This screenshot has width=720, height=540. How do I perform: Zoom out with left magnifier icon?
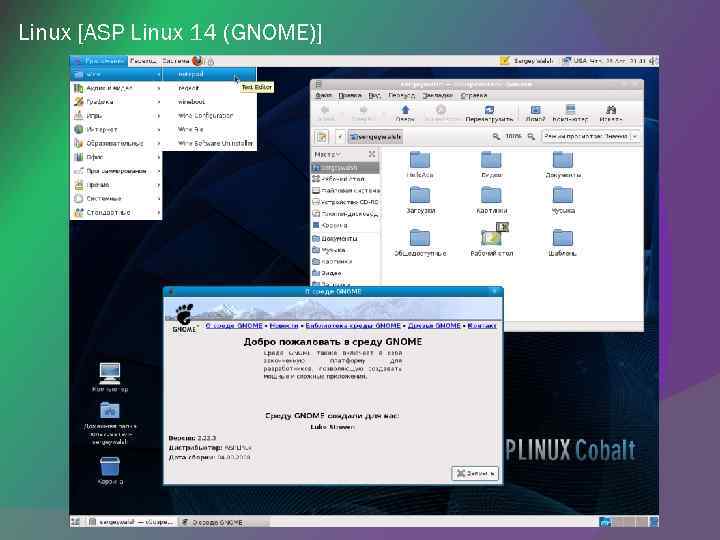tap(496, 136)
